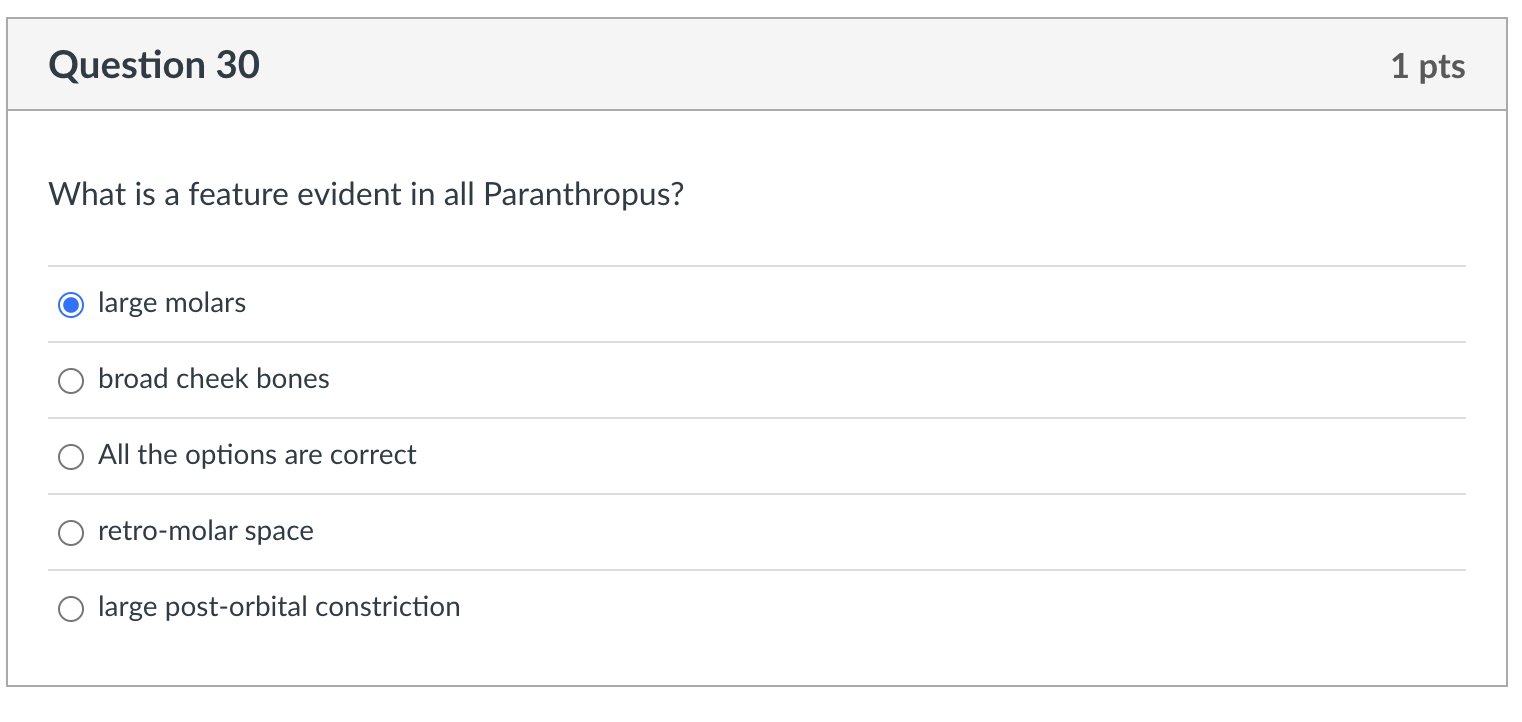The image size is (1522, 722).
Task: Click the '1 pts' points indicator
Action: click(x=1427, y=67)
